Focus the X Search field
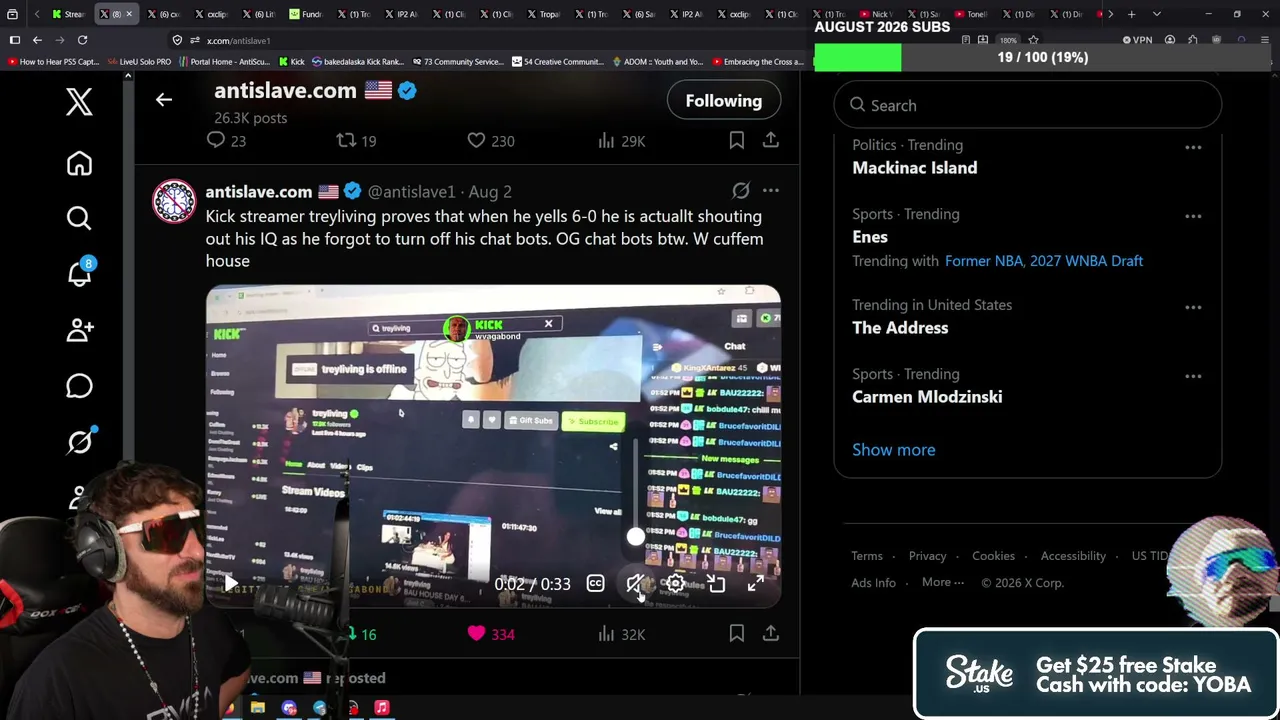1280x720 pixels. click(x=1027, y=105)
